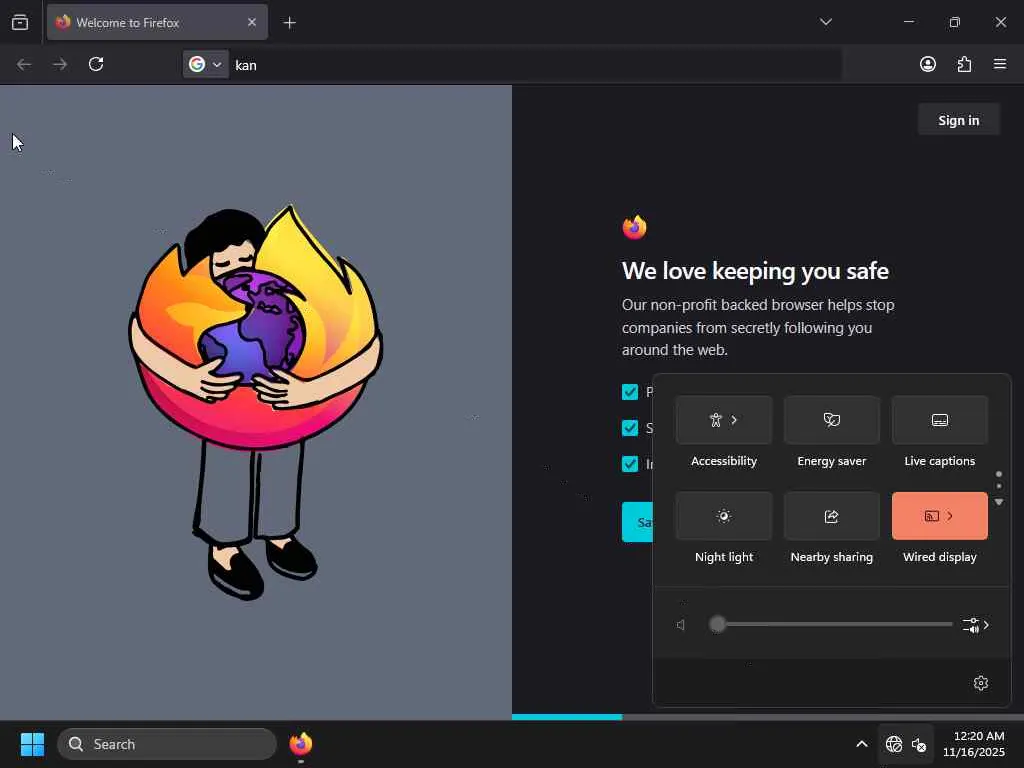Image resolution: width=1024 pixels, height=768 pixels.
Task: Open a new tab with plus button
Action: coord(289,23)
